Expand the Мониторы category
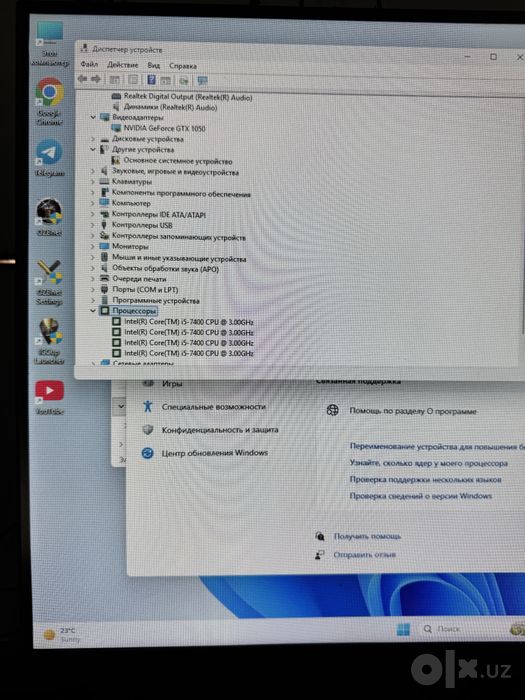Image resolution: width=525 pixels, height=700 pixels. (93, 246)
